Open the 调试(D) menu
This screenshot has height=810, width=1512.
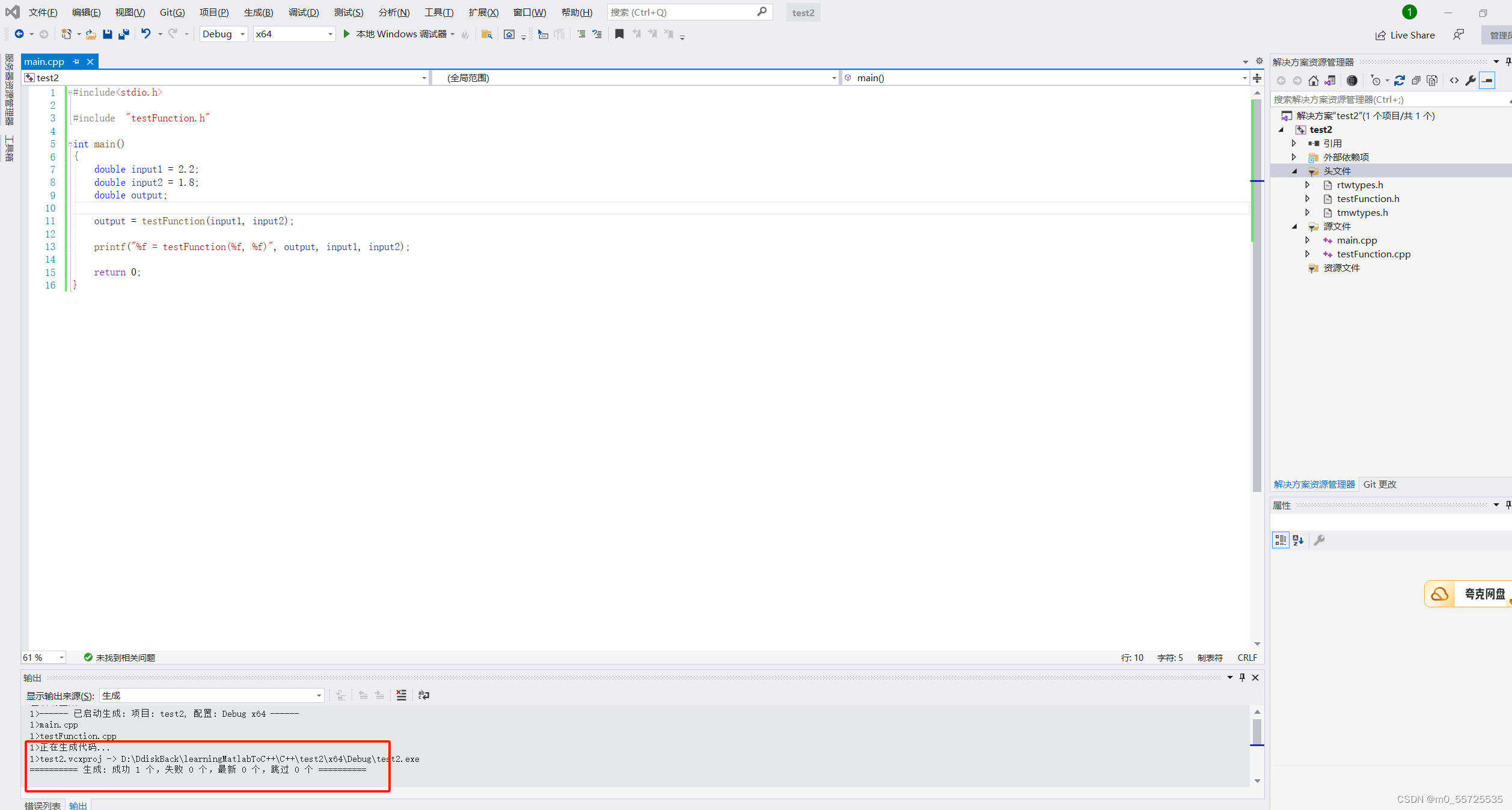(304, 12)
